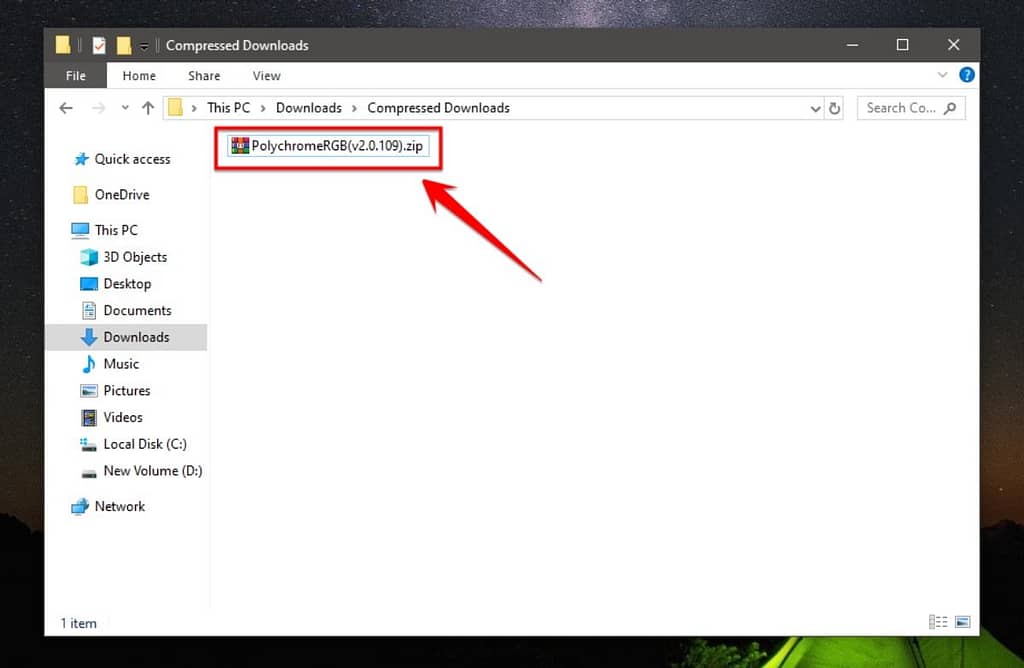Refresh the Compressed Downloads folder
This screenshot has width=1024, height=668.
pyautogui.click(x=835, y=108)
